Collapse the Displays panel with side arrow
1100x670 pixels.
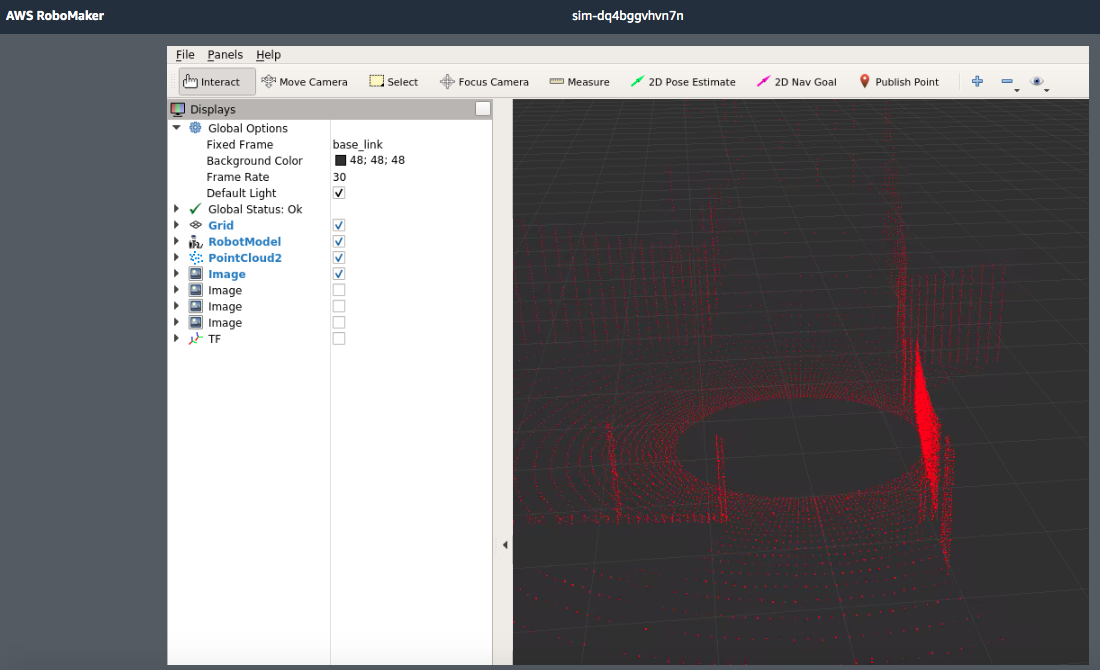(504, 544)
